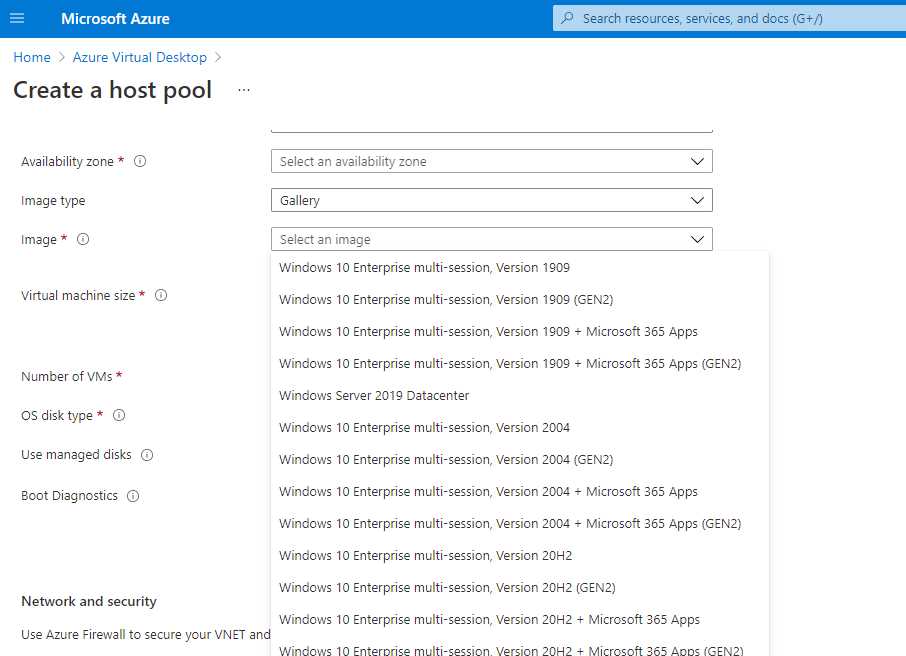This screenshot has height=656, width=906.
Task: Select Windows 10 multi-session Version 2004 (GEN2)
Action: [x=520, y=459]
